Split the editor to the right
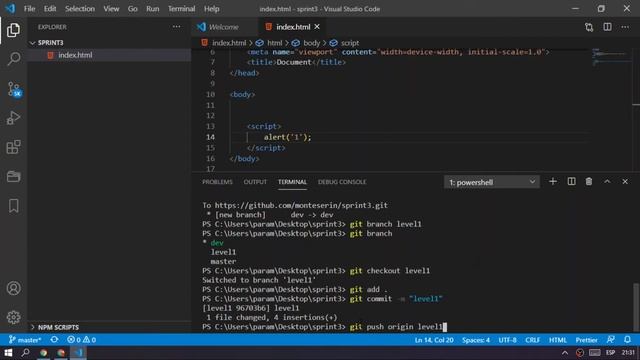This screenshot has height=360, width=640. click(x=607, y=27)
